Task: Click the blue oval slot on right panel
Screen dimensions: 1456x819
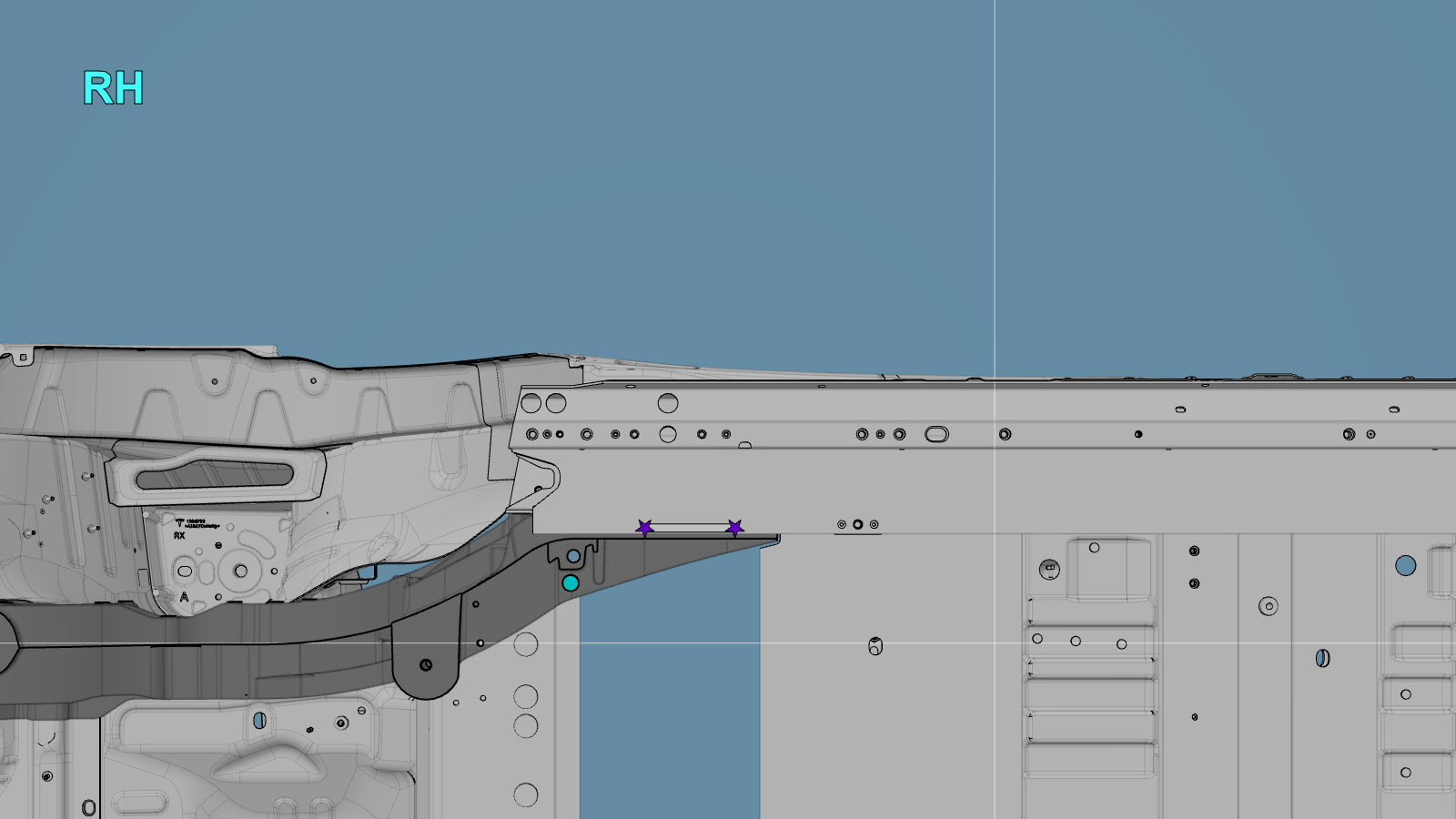Action: (1322, 658)
